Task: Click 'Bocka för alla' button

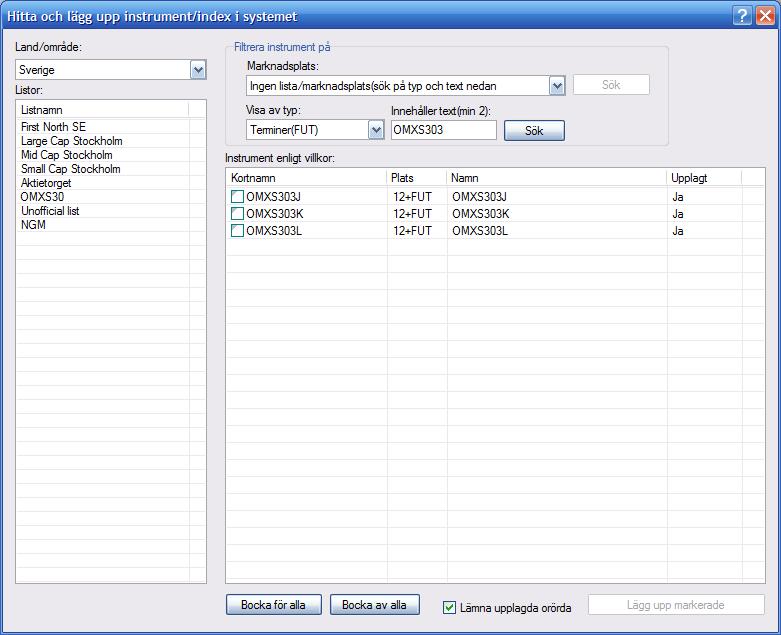Action: pyautogui.click(x=274, y=605)
